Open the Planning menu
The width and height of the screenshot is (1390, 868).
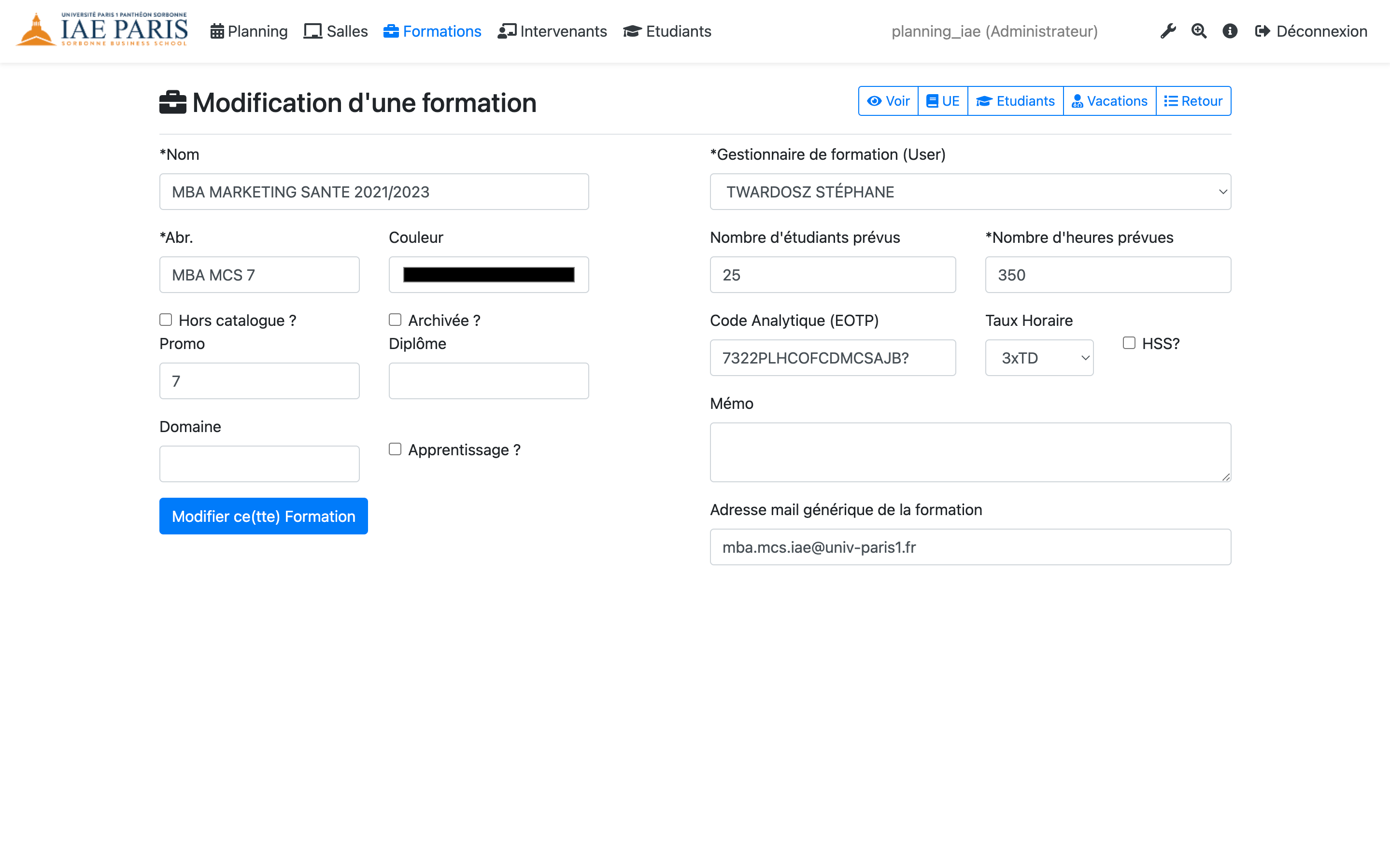[x=249, y=31]
